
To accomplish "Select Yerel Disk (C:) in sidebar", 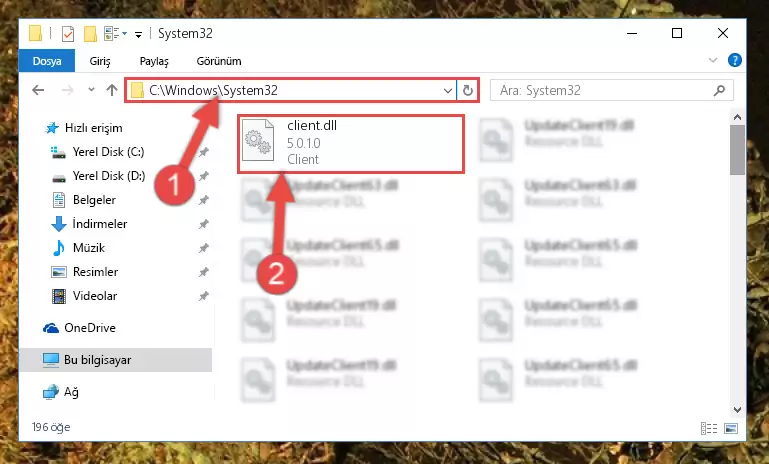I will click(x=108, y=152).
